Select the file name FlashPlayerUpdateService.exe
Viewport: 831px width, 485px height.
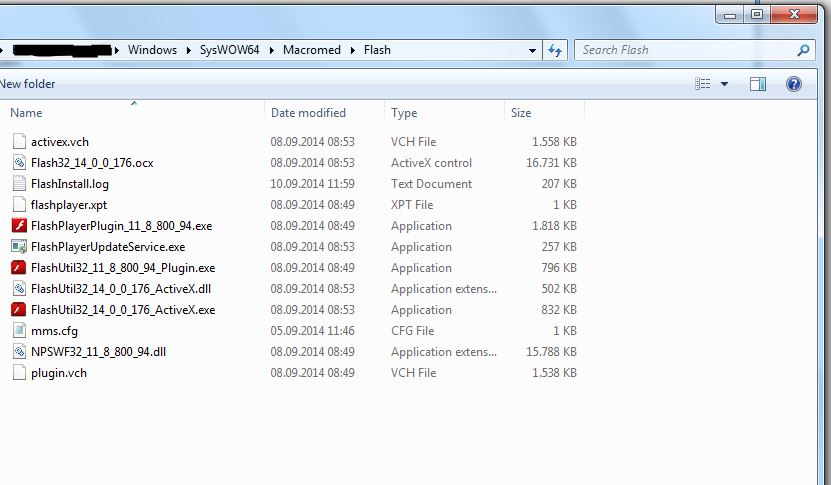[108, 247]
